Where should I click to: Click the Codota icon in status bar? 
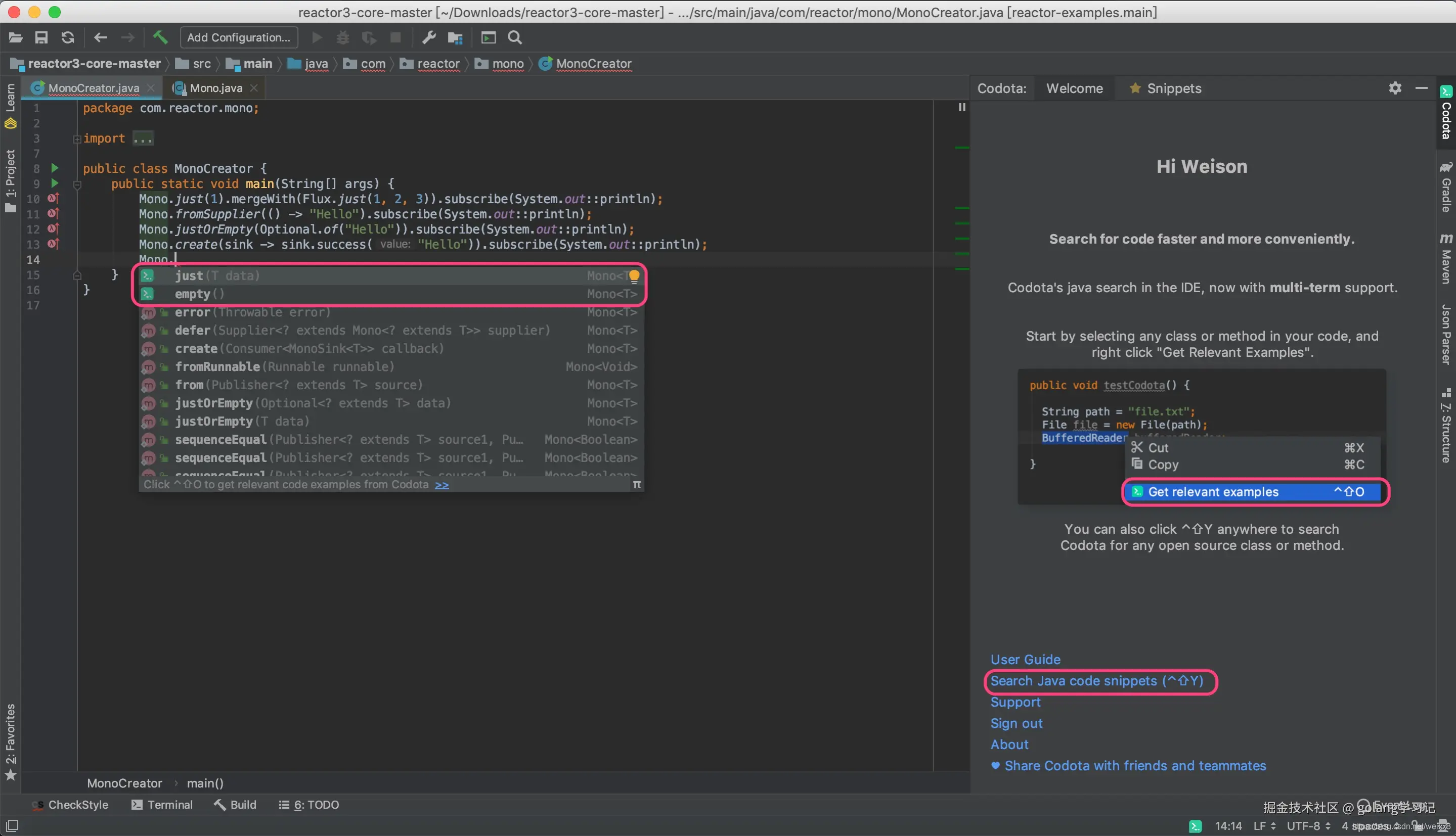point(1195,826)
